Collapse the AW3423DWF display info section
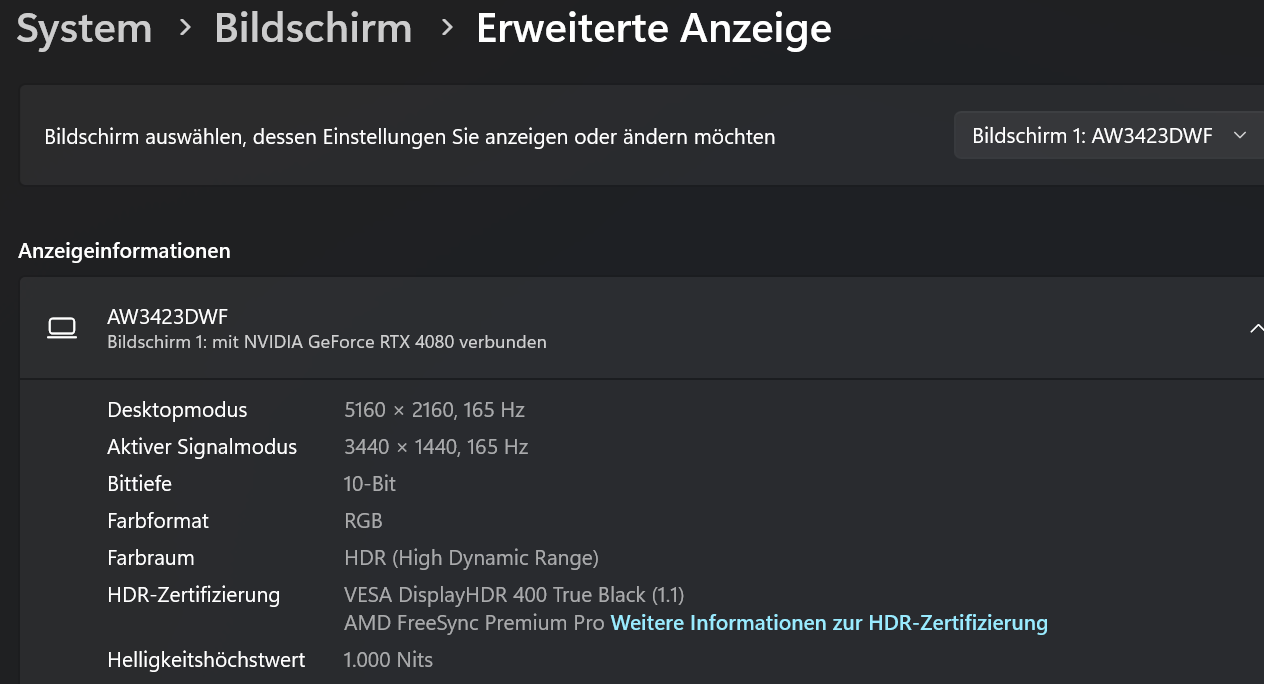The image size is (1264, 684). (1256, 328)
